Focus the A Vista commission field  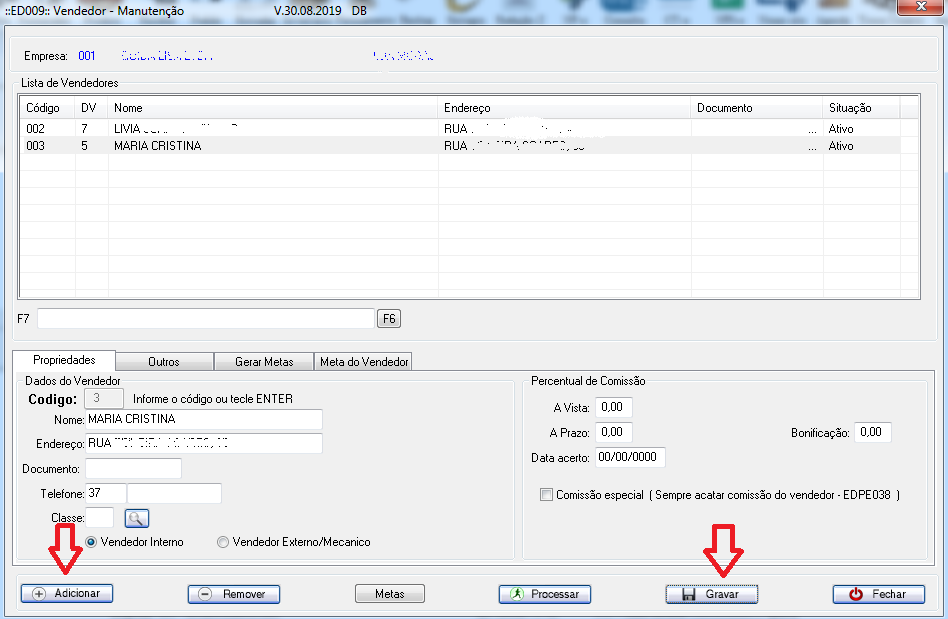[613, 407]
